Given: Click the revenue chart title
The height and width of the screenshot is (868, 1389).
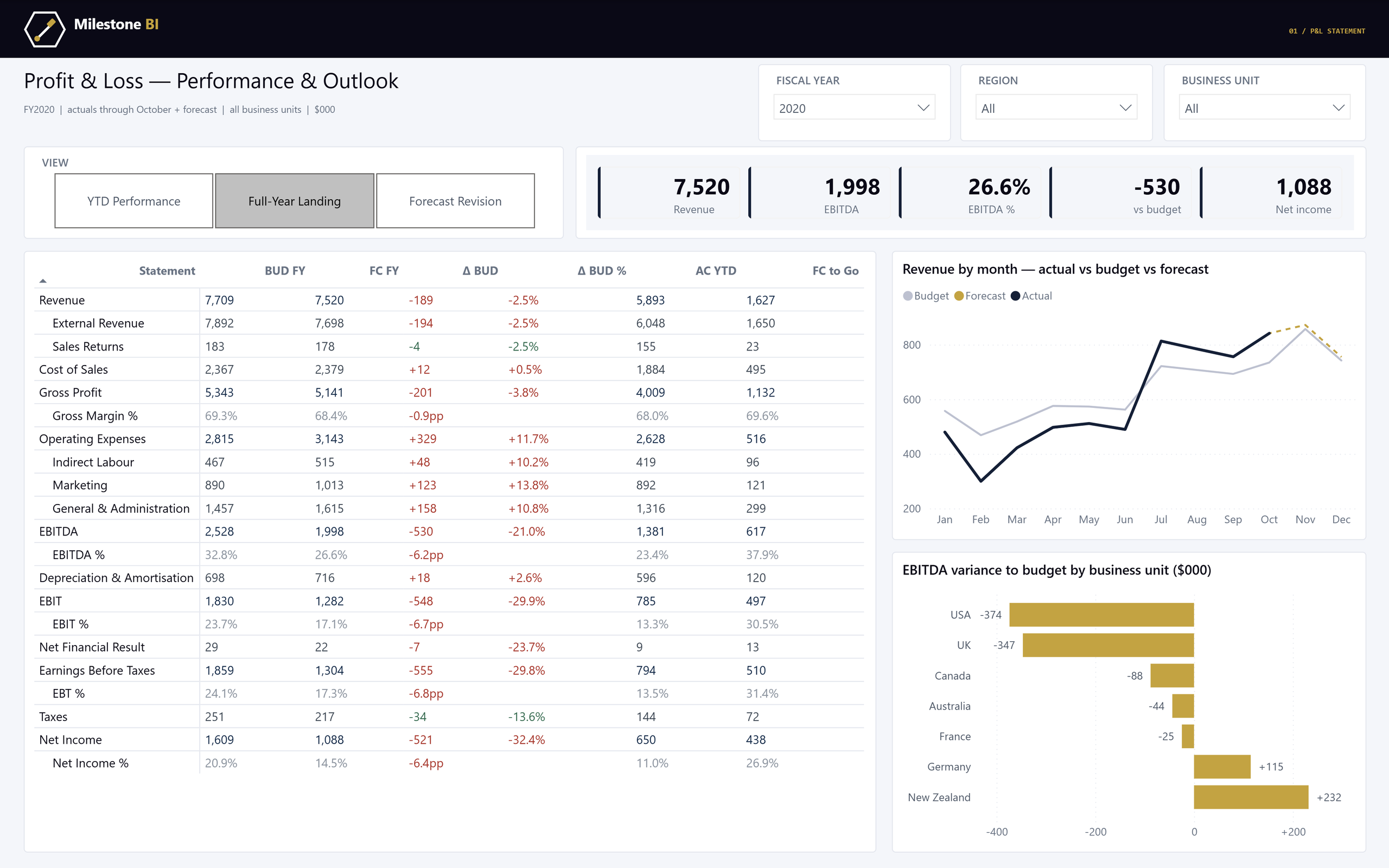Looking at the screenshot, I should pos(1055,269).
